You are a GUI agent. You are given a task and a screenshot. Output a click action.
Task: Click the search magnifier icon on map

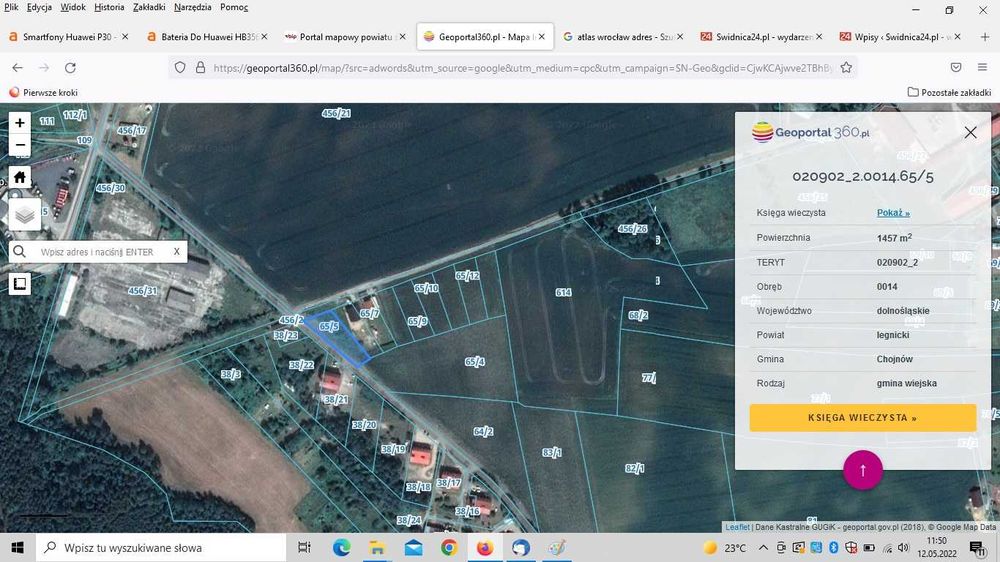point(20,252)
